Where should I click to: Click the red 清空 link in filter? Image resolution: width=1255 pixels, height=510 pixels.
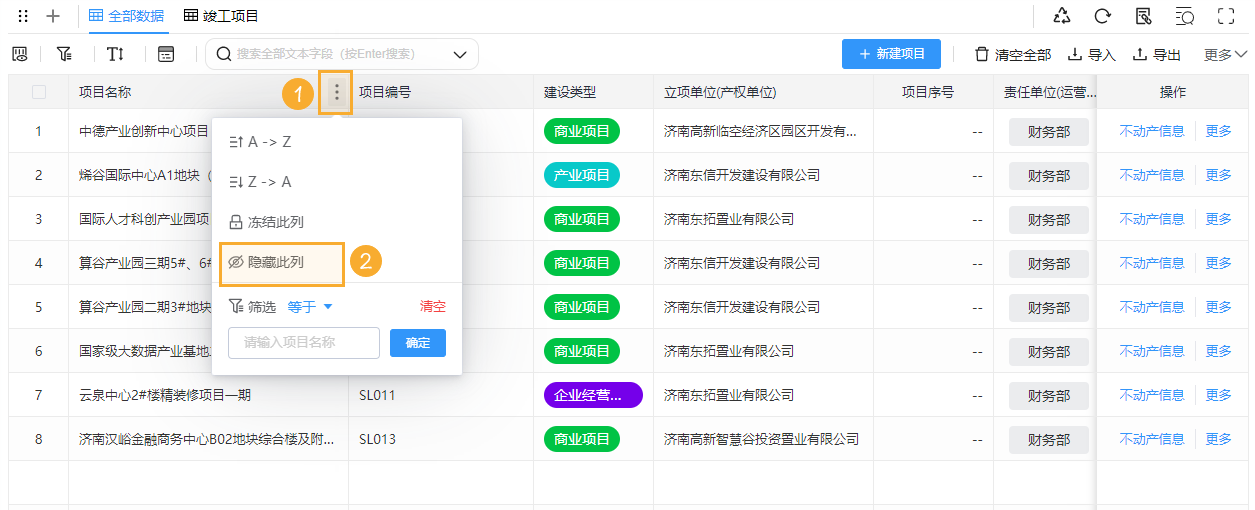433,307
